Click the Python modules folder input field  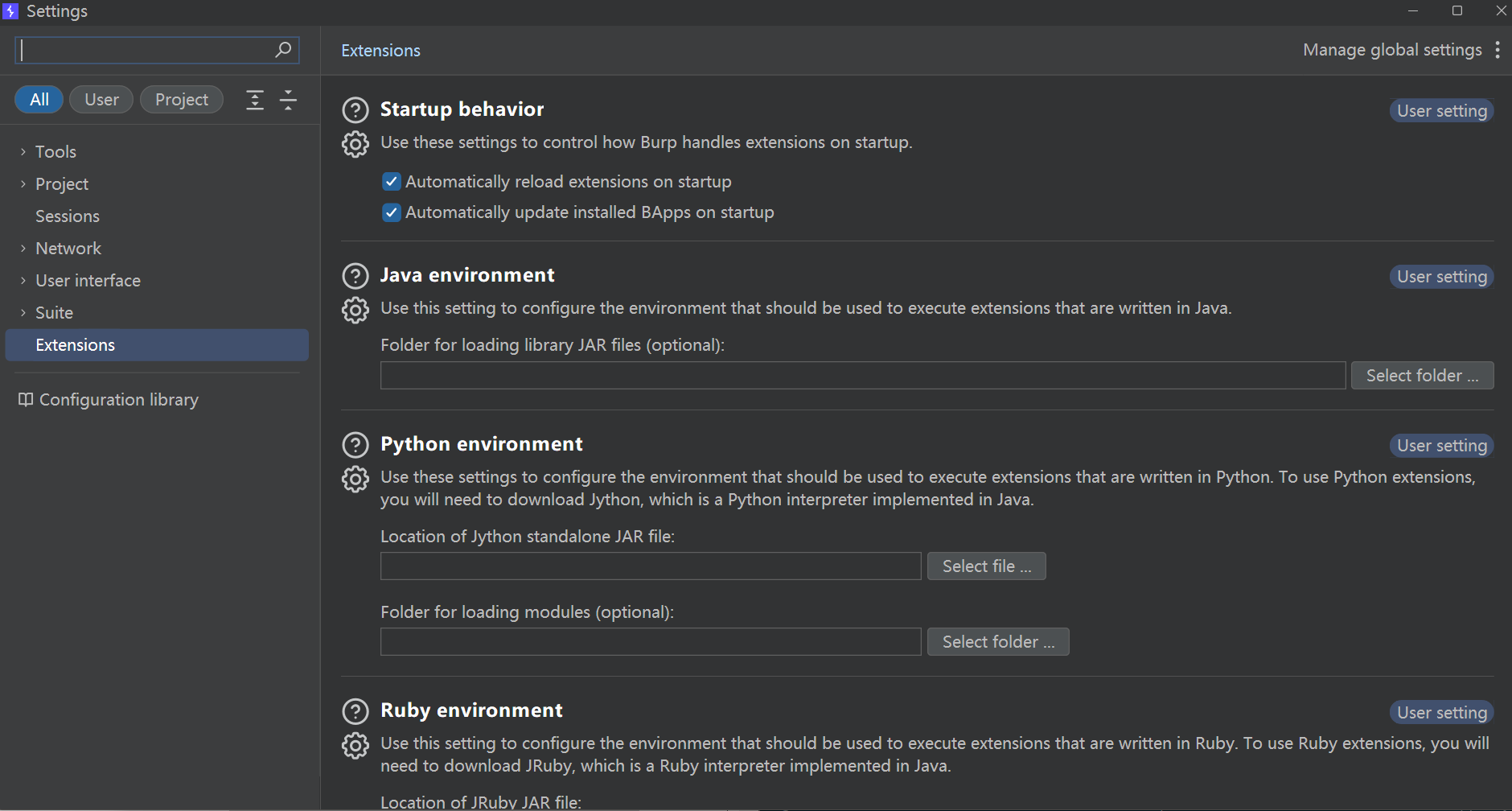click(x=650, y=642)
